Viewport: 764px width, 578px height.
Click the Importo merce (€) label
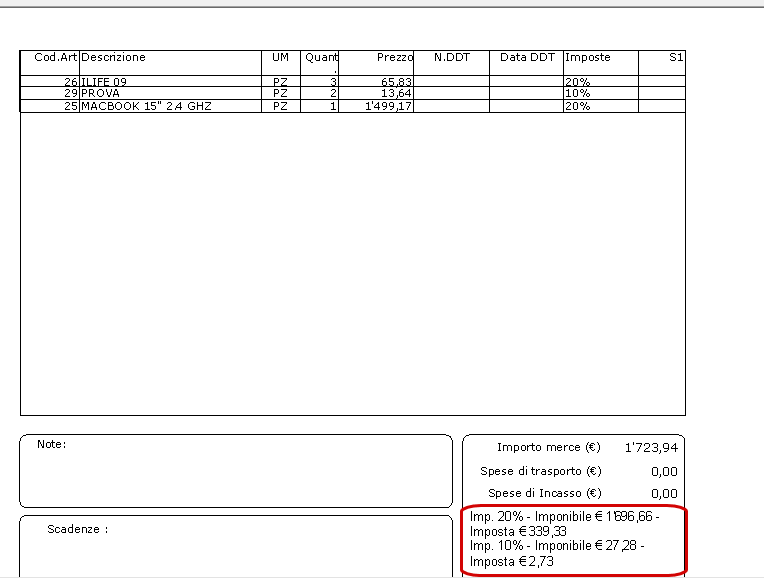click(549, 447)
